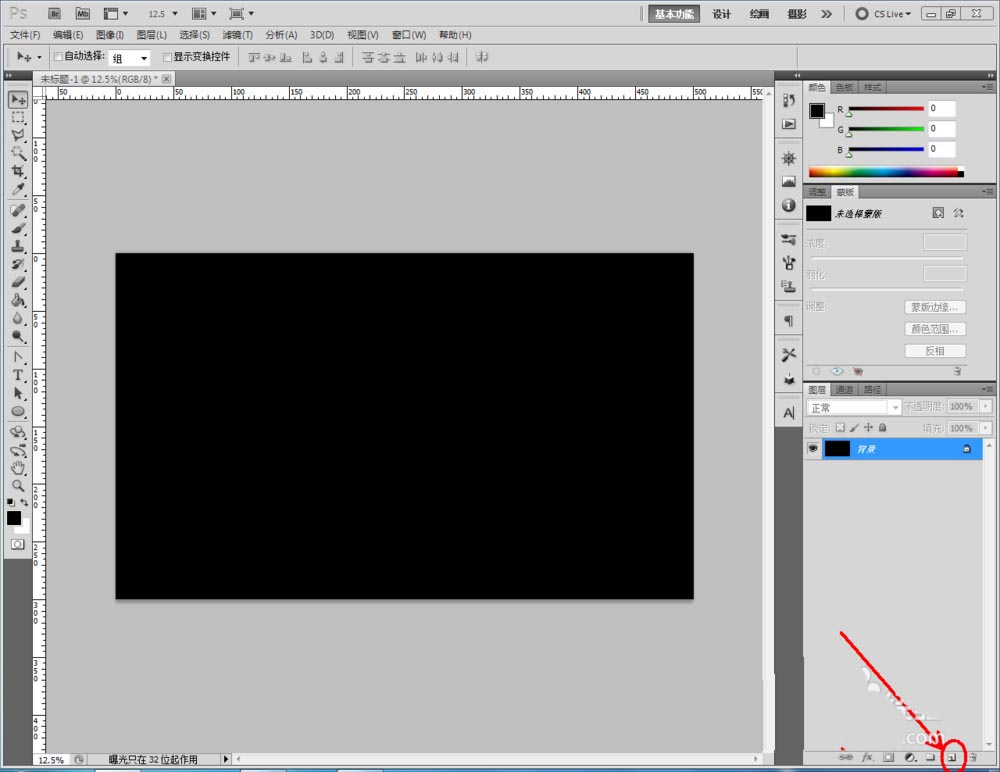Select the Quick Selection tool
The height and width of the screenshot is (772, 1000).
pos(18,153)
